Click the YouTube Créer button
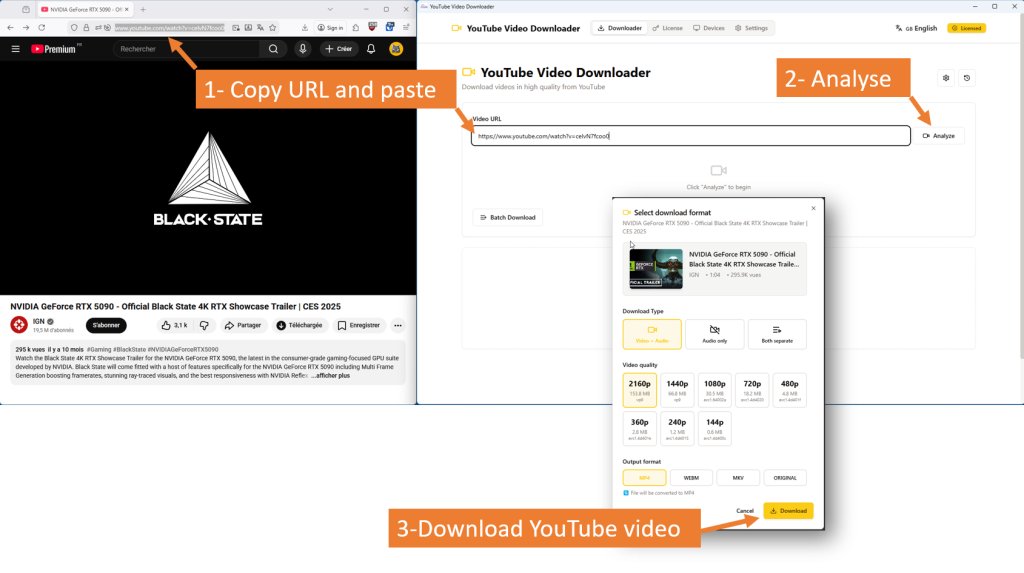The image size is (1024, 573). point(338,49)
